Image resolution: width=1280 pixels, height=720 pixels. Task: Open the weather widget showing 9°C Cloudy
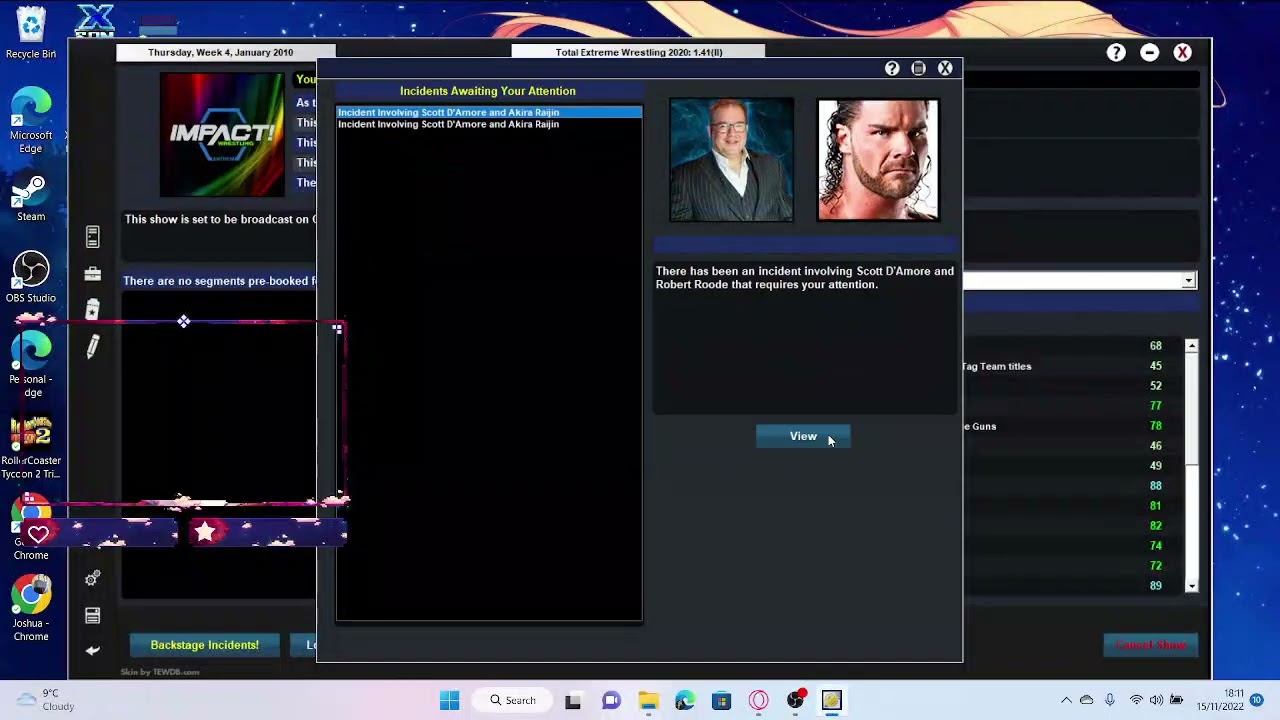coord(45,700)
